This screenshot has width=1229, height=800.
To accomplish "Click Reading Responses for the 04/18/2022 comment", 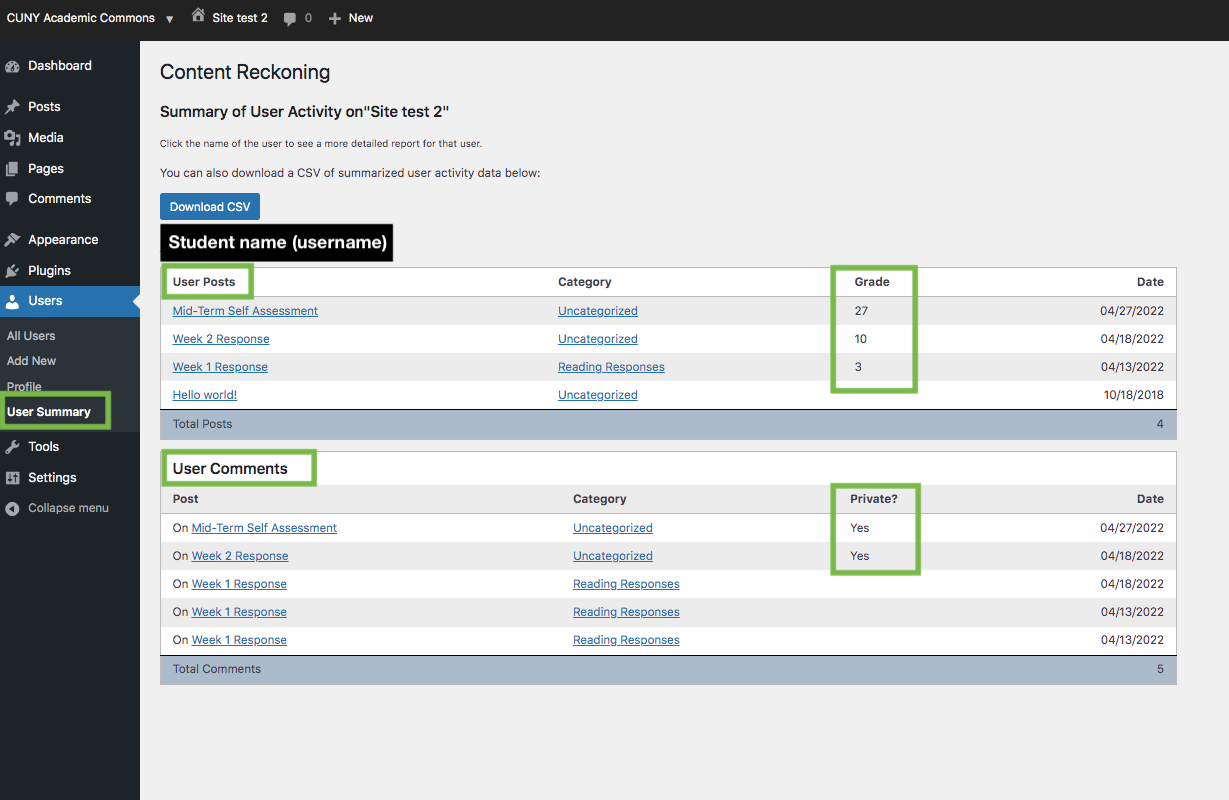I will [626, 584].
